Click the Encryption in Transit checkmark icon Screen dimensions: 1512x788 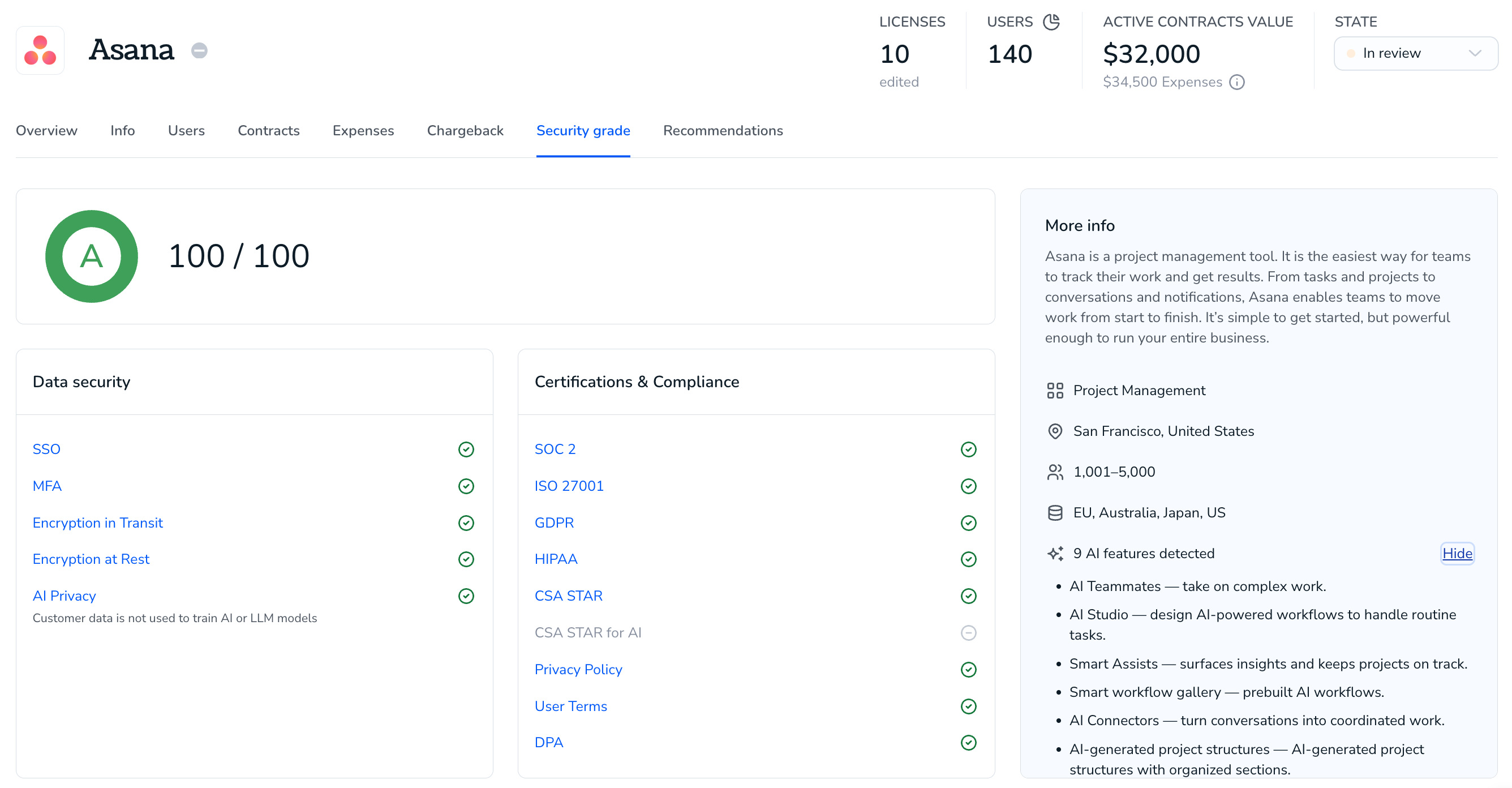click(466, 523)
